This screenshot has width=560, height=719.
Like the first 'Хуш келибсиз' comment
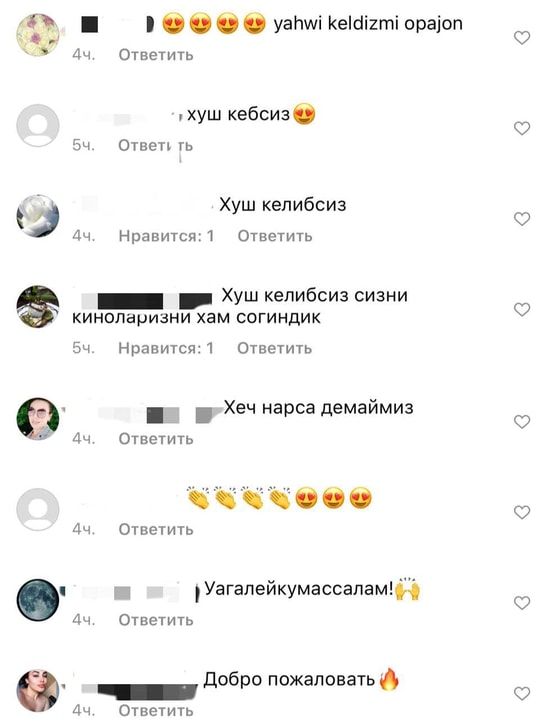coord(521,219)
